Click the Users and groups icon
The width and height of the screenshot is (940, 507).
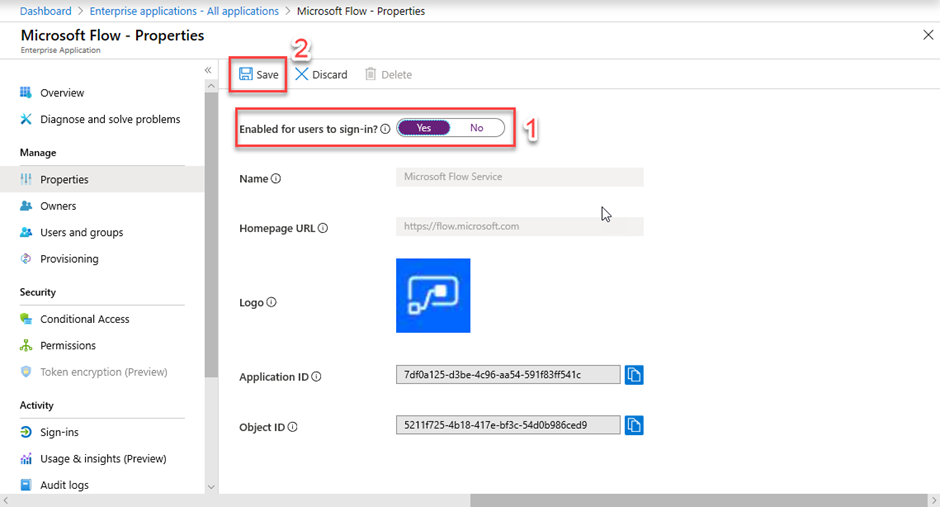click(x=26, y=232)
